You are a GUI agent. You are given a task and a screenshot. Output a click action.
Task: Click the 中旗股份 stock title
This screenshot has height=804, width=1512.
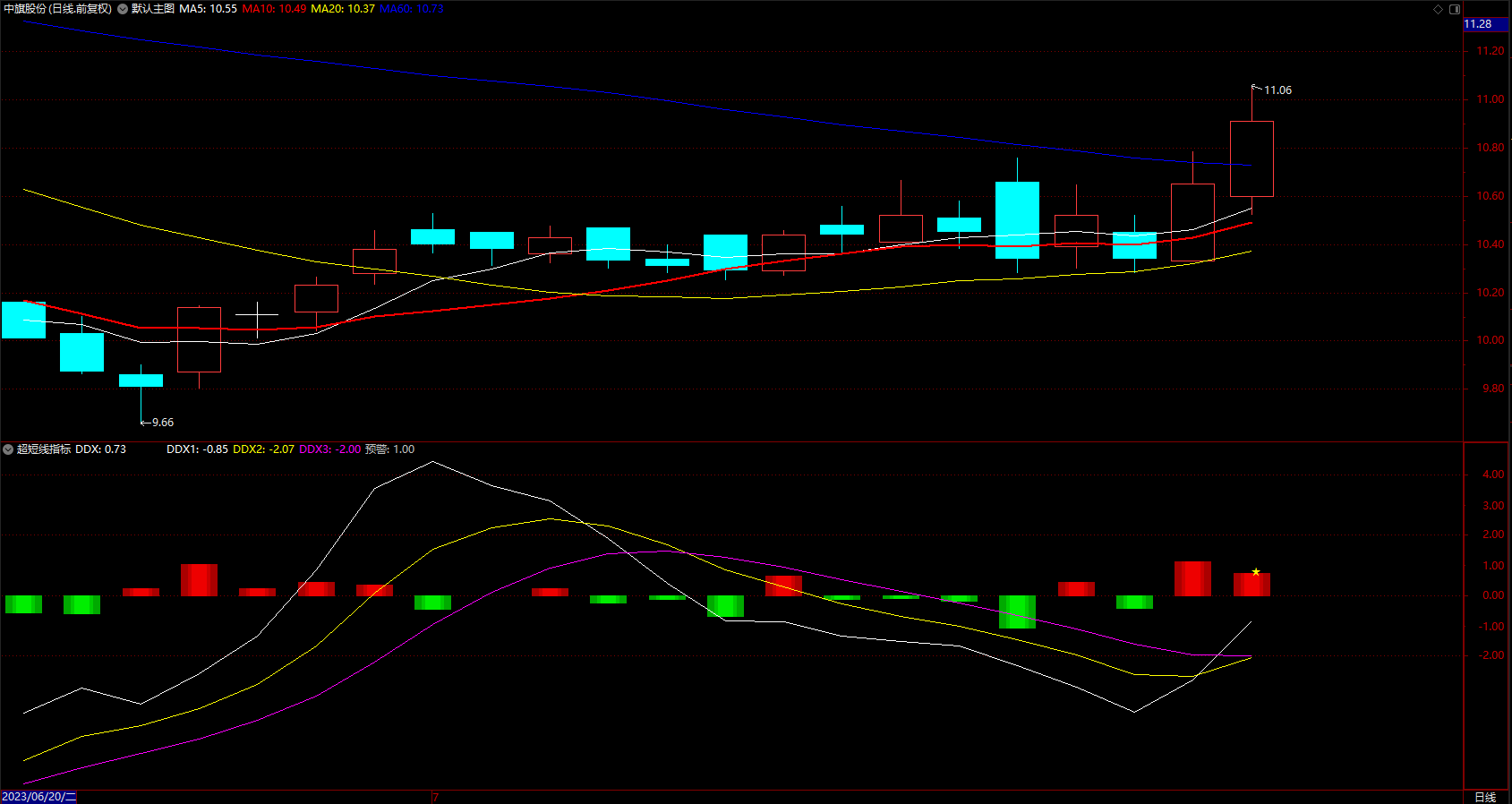(58, 9)
